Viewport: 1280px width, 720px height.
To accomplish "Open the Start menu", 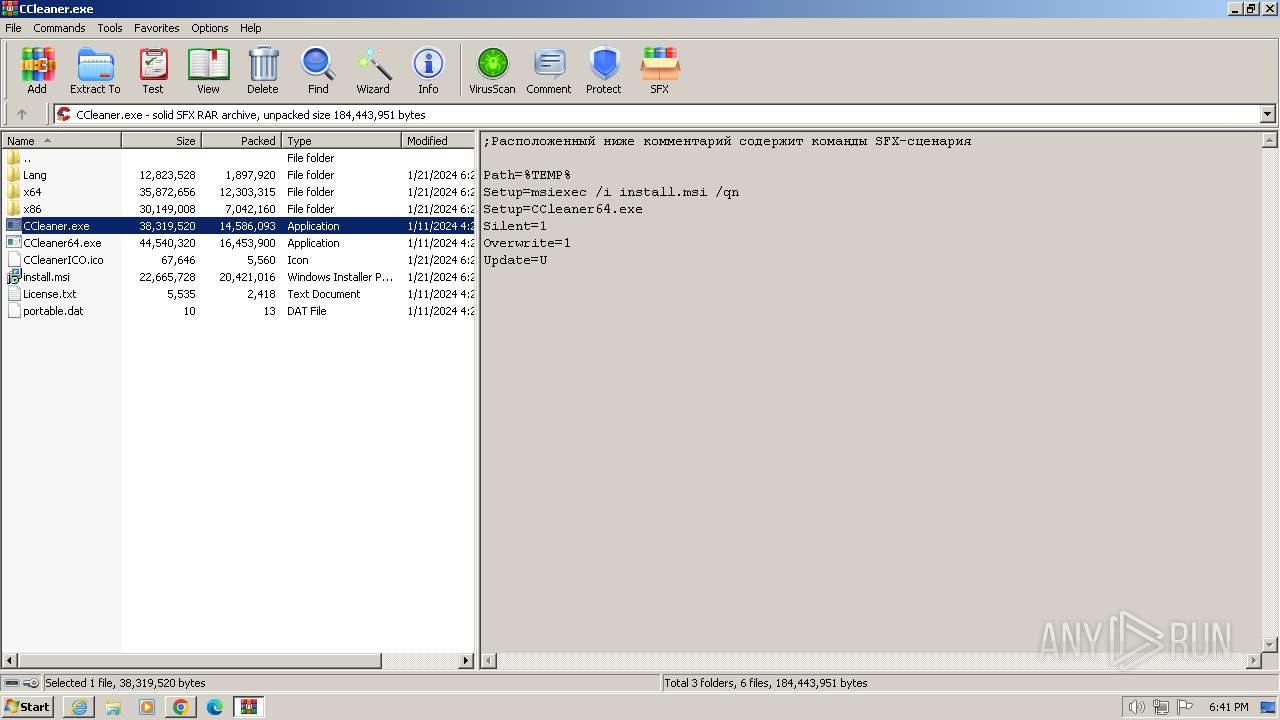I will coord(27,707).
